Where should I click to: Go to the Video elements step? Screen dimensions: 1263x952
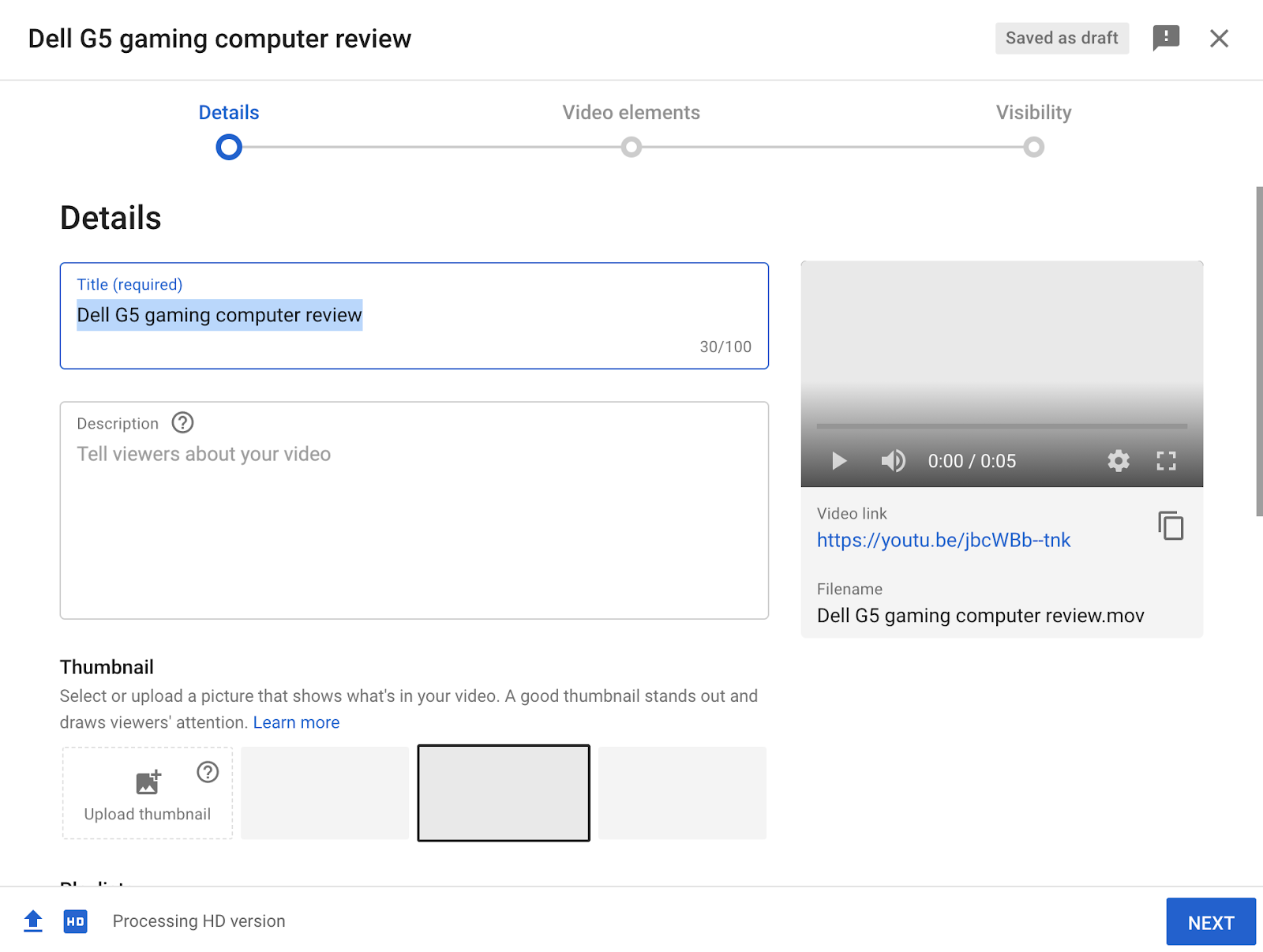click(631, 113)
